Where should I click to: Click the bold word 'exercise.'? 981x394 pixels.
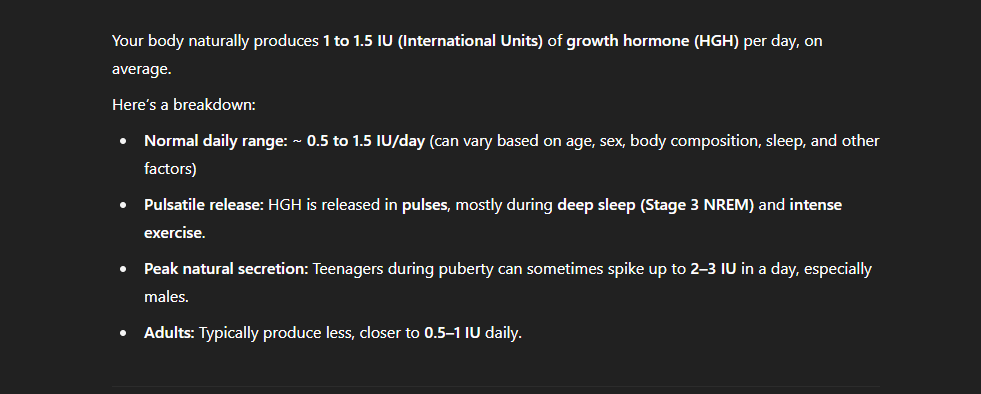point(175,233)
